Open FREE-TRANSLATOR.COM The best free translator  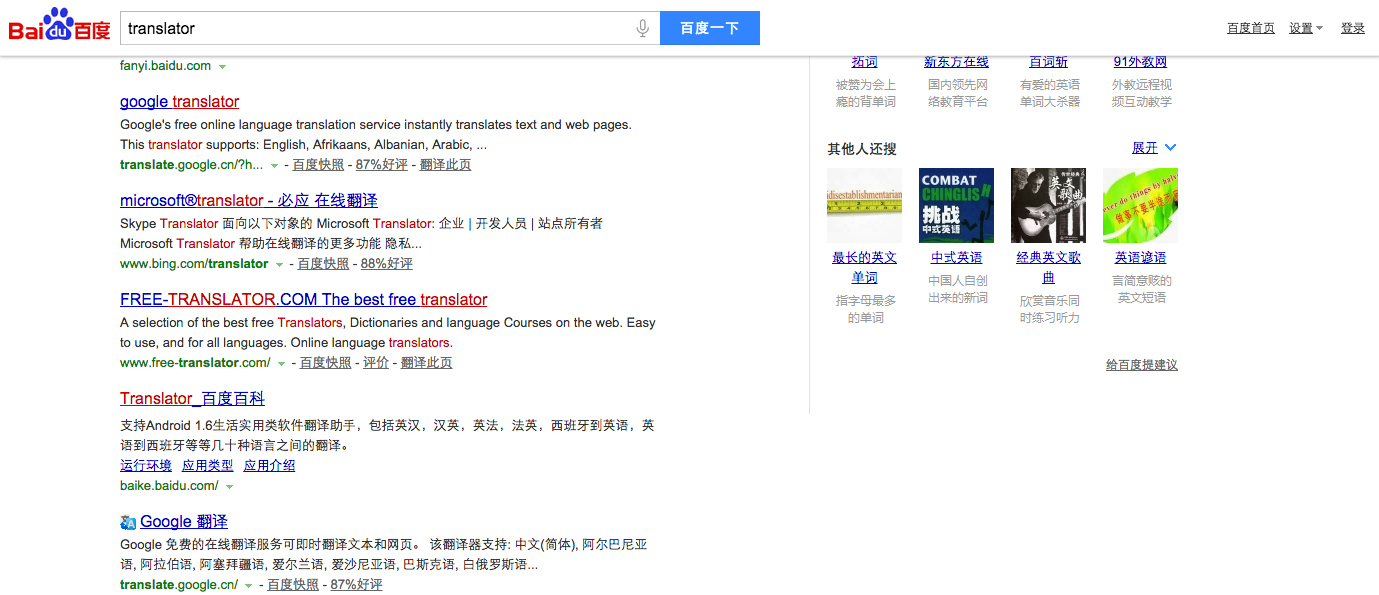(x=304, y=299)
